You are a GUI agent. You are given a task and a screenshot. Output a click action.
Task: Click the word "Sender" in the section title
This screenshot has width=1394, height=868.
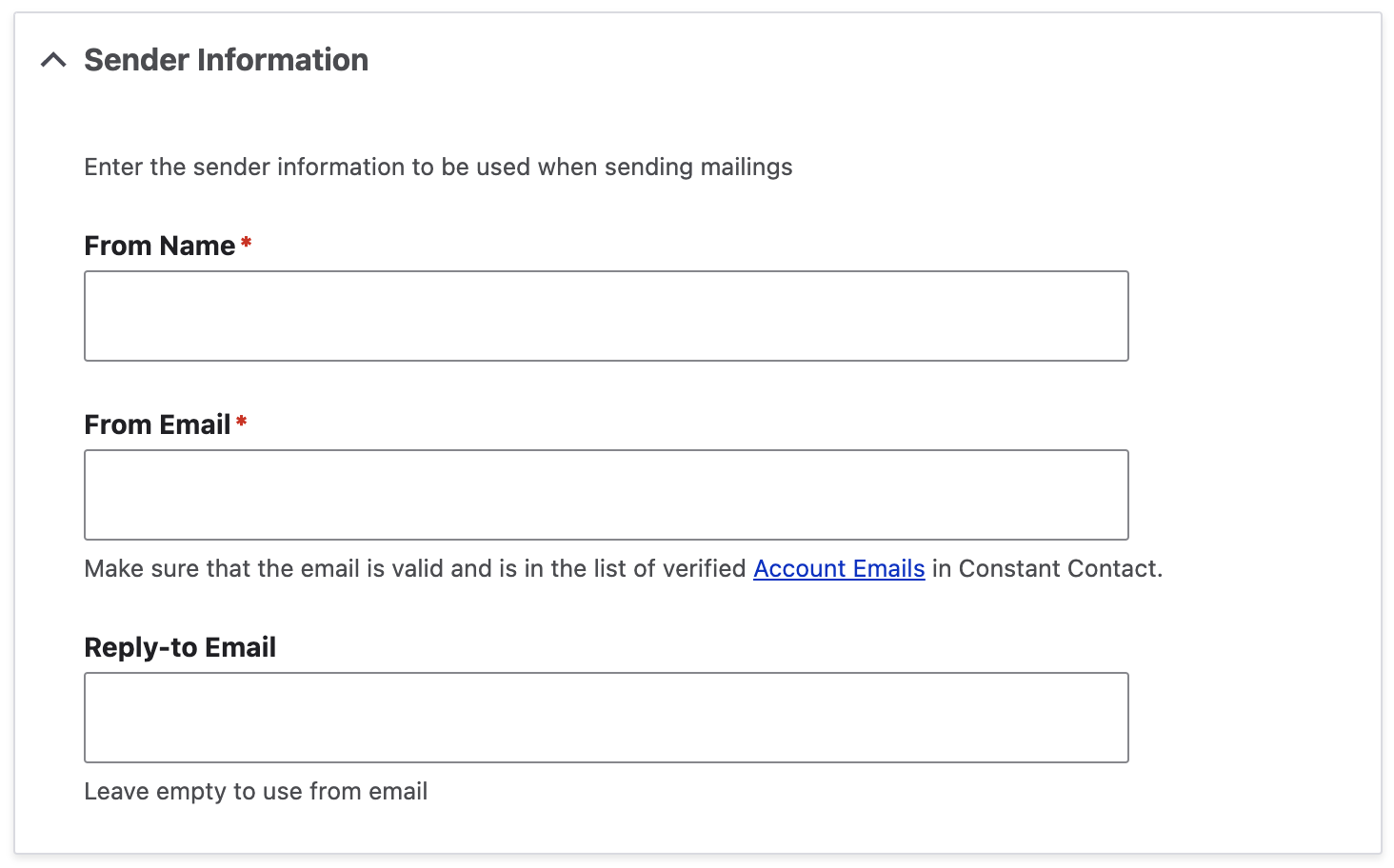tap(136, 60)
